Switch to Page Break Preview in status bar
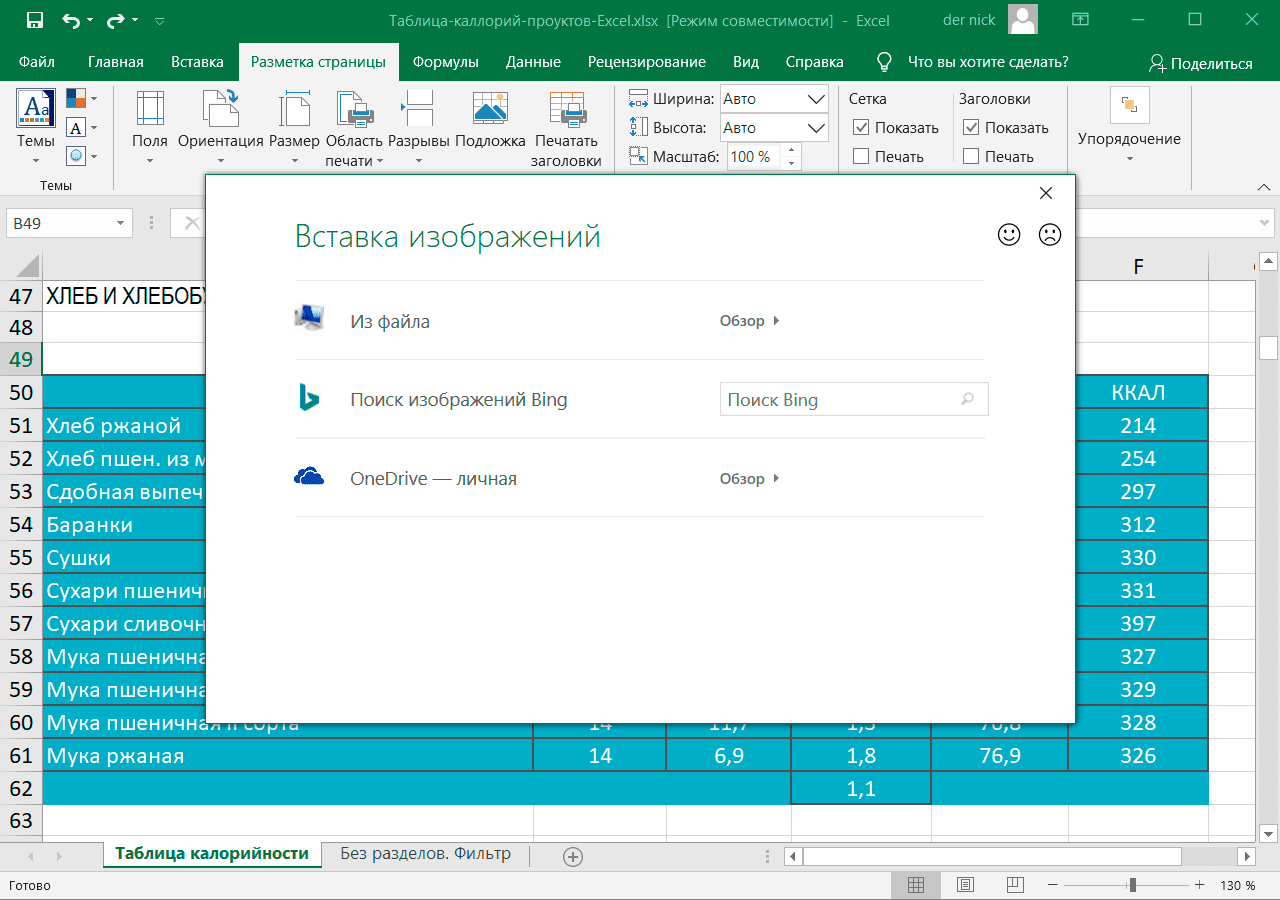This screenshot has height=900, width=1280. point(1014,885)
